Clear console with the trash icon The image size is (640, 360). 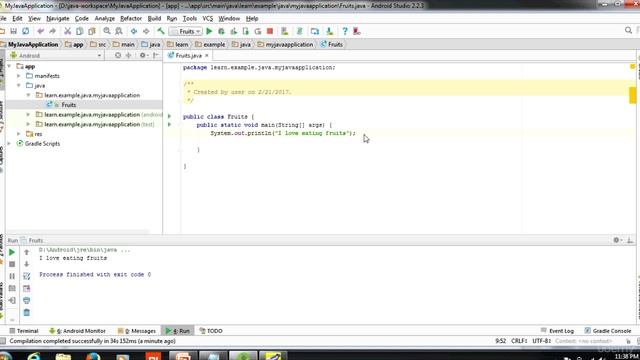[x=27, y=313]
